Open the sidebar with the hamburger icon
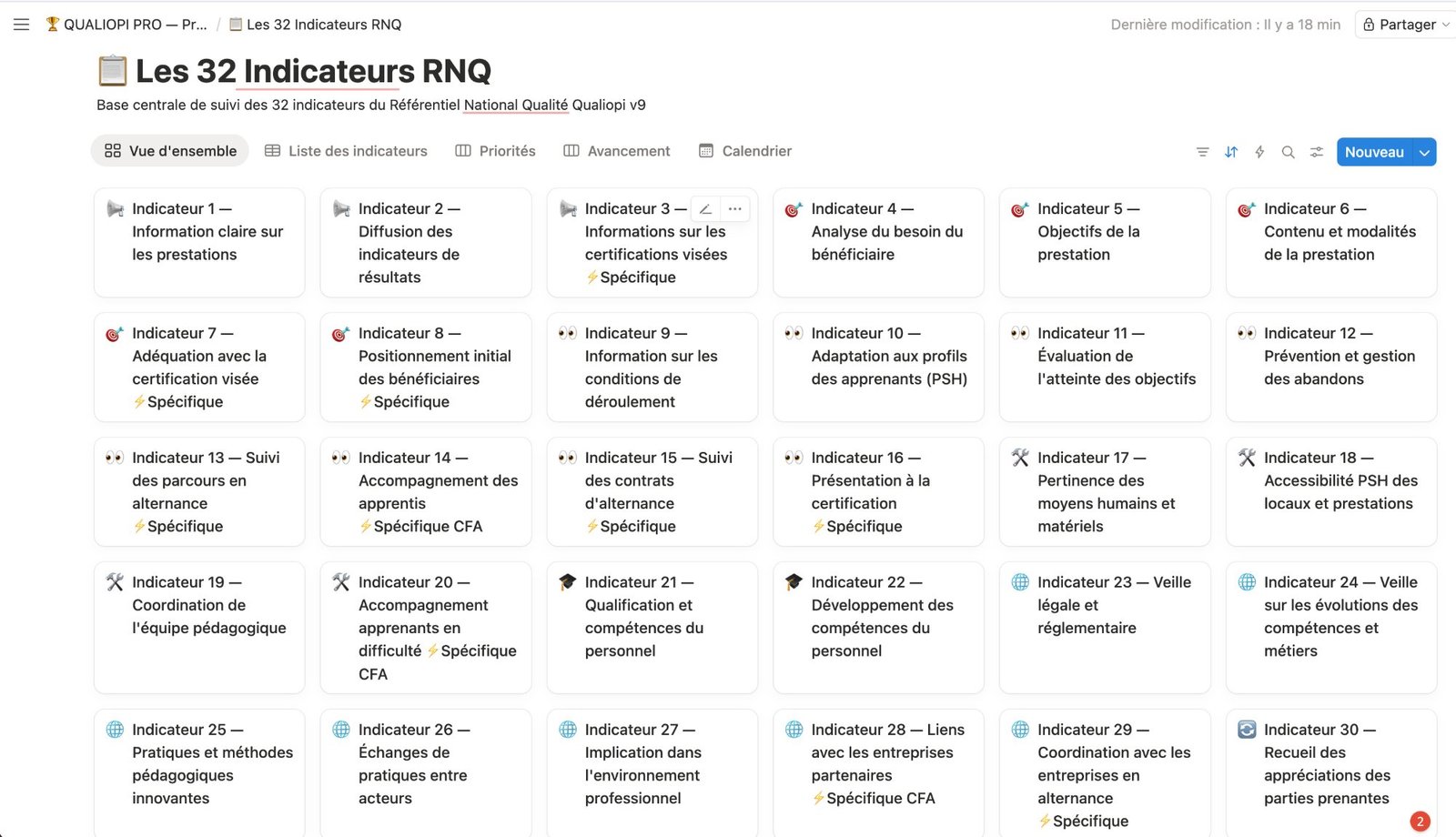This screenshot has width=1456, height=837. pos(21,25)
